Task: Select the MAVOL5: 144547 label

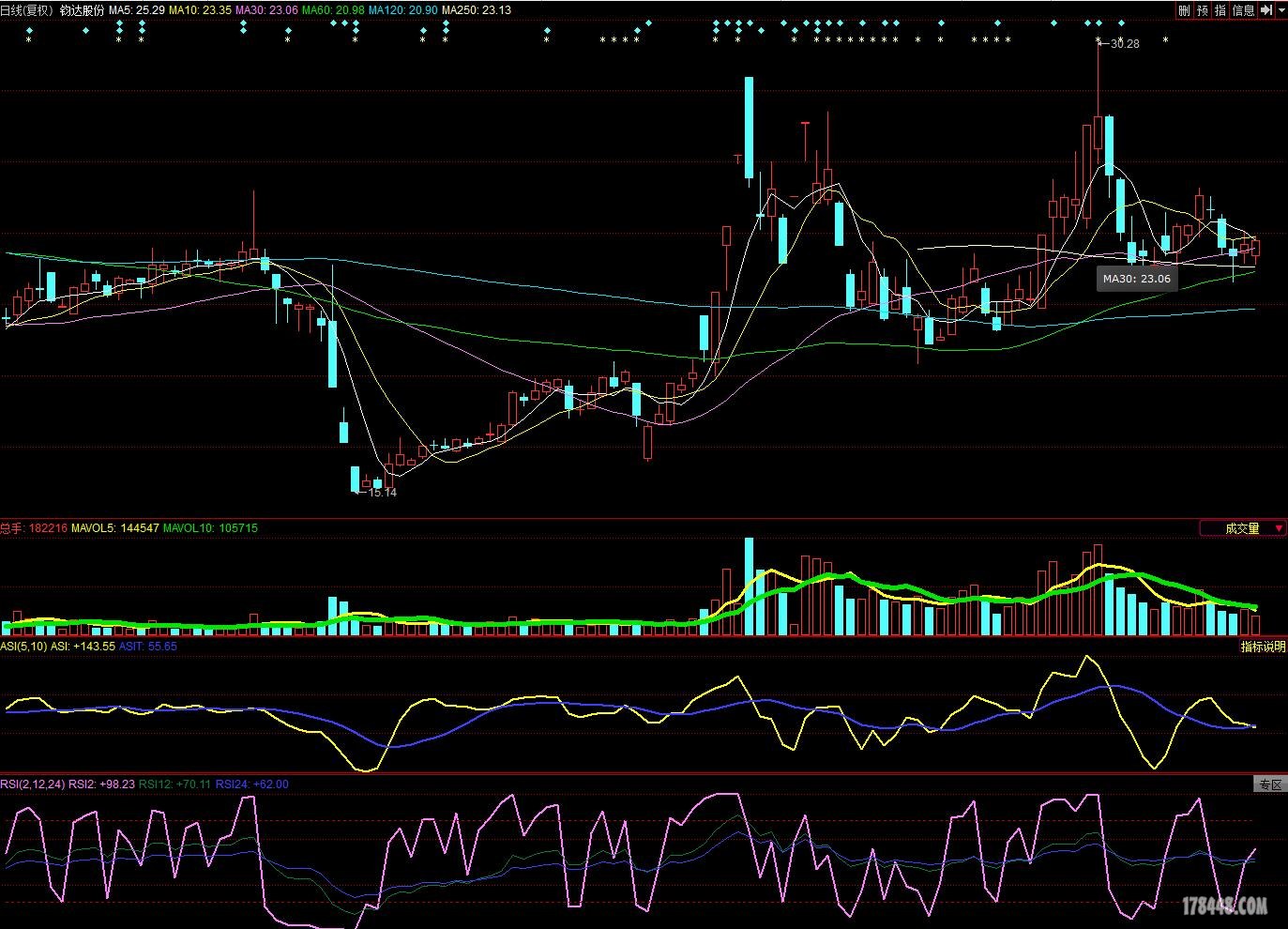Action: pos(115,528)
